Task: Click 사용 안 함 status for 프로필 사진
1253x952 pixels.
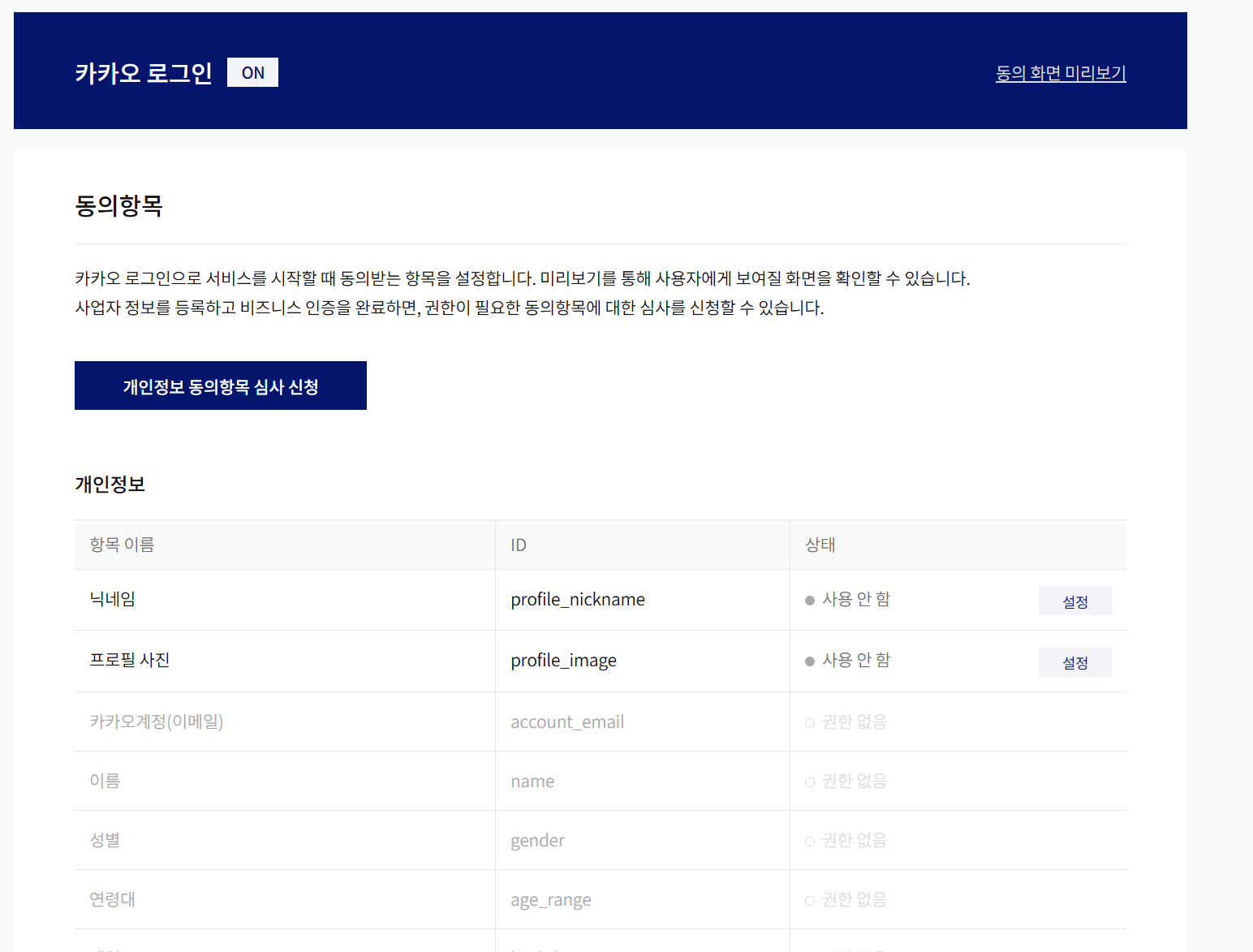Action: [x=848, y=660]
